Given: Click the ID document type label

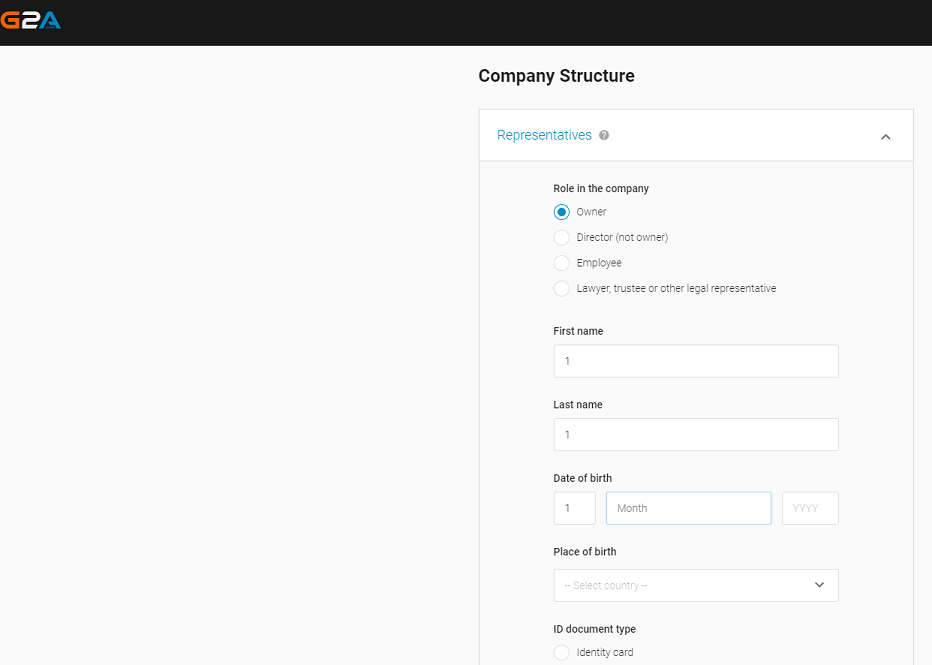Looking at the screenshot, I should coord(594,629).
